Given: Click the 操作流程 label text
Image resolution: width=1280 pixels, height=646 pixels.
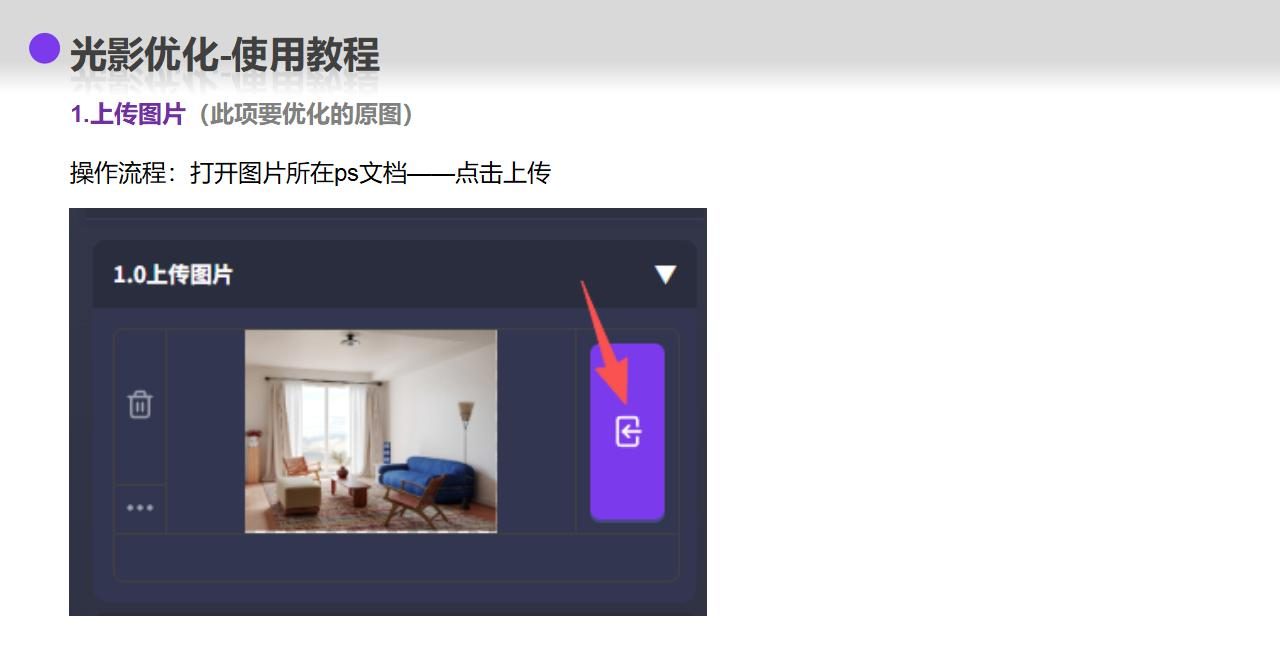Looking at the screenshot, I should click(x=117, y=173).
